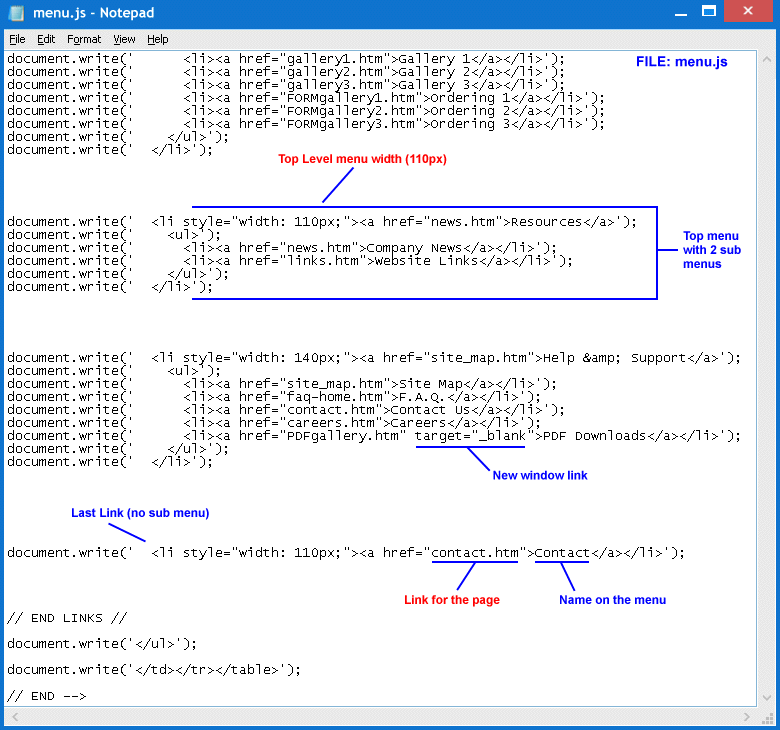The width and height of the screenshot is (780, 730).
Task: Maximize the Notepad window
Action: click(x=708, y=11)
